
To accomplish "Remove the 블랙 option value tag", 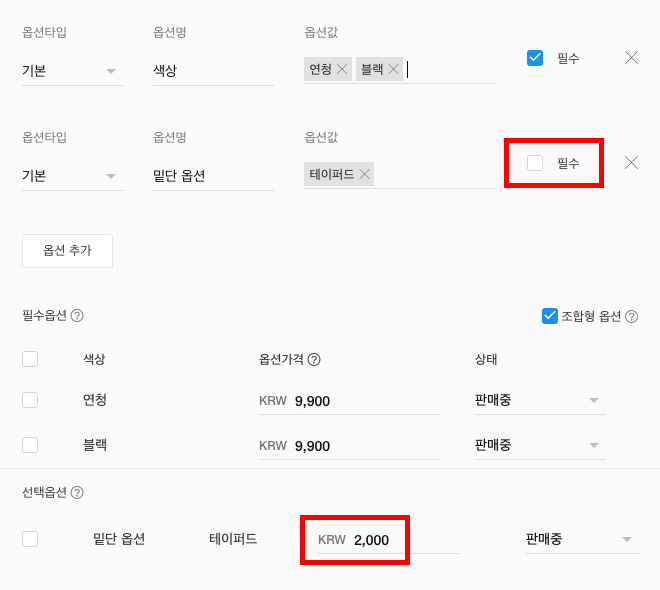I will point(394,69).
